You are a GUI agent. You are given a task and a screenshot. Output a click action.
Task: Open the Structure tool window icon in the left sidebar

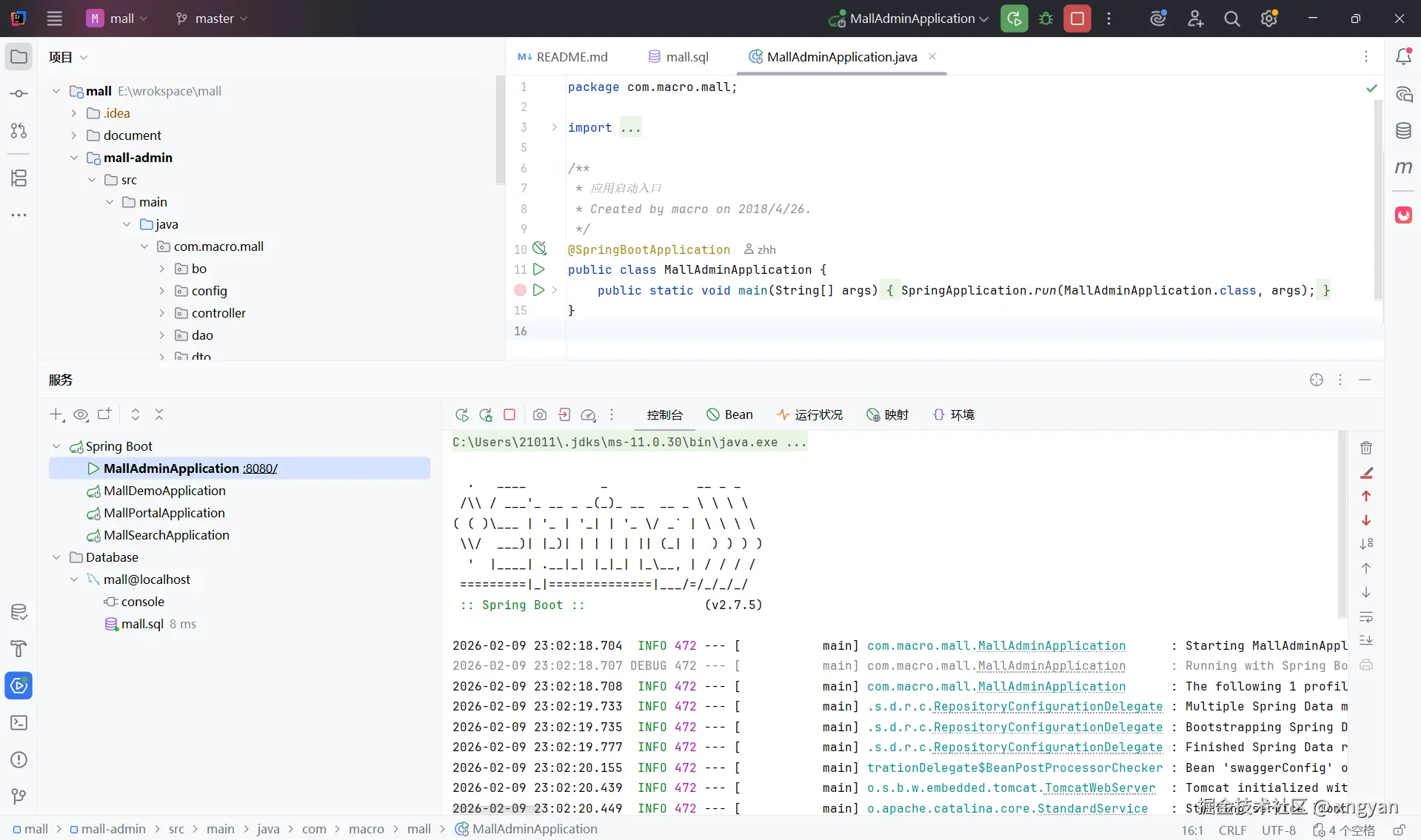point(19,178)
